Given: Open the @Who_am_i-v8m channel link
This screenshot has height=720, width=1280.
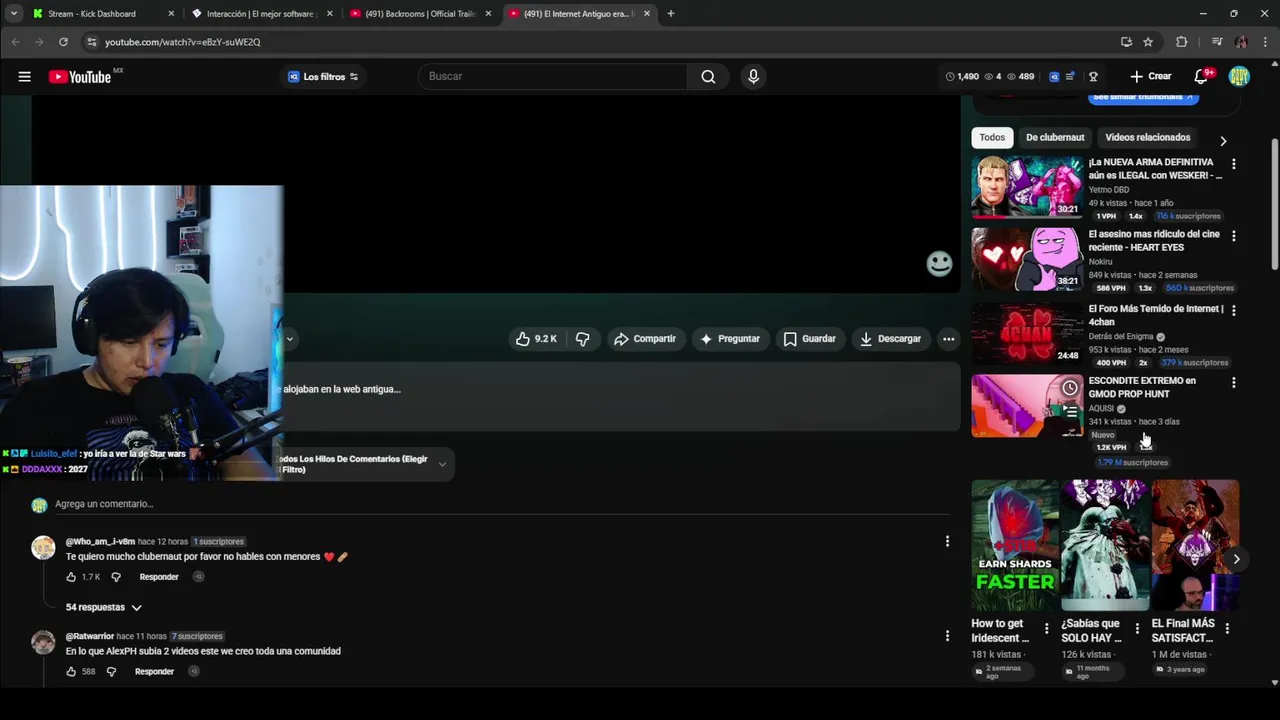Looking at the screenshot, I should (x=100, y=541).
